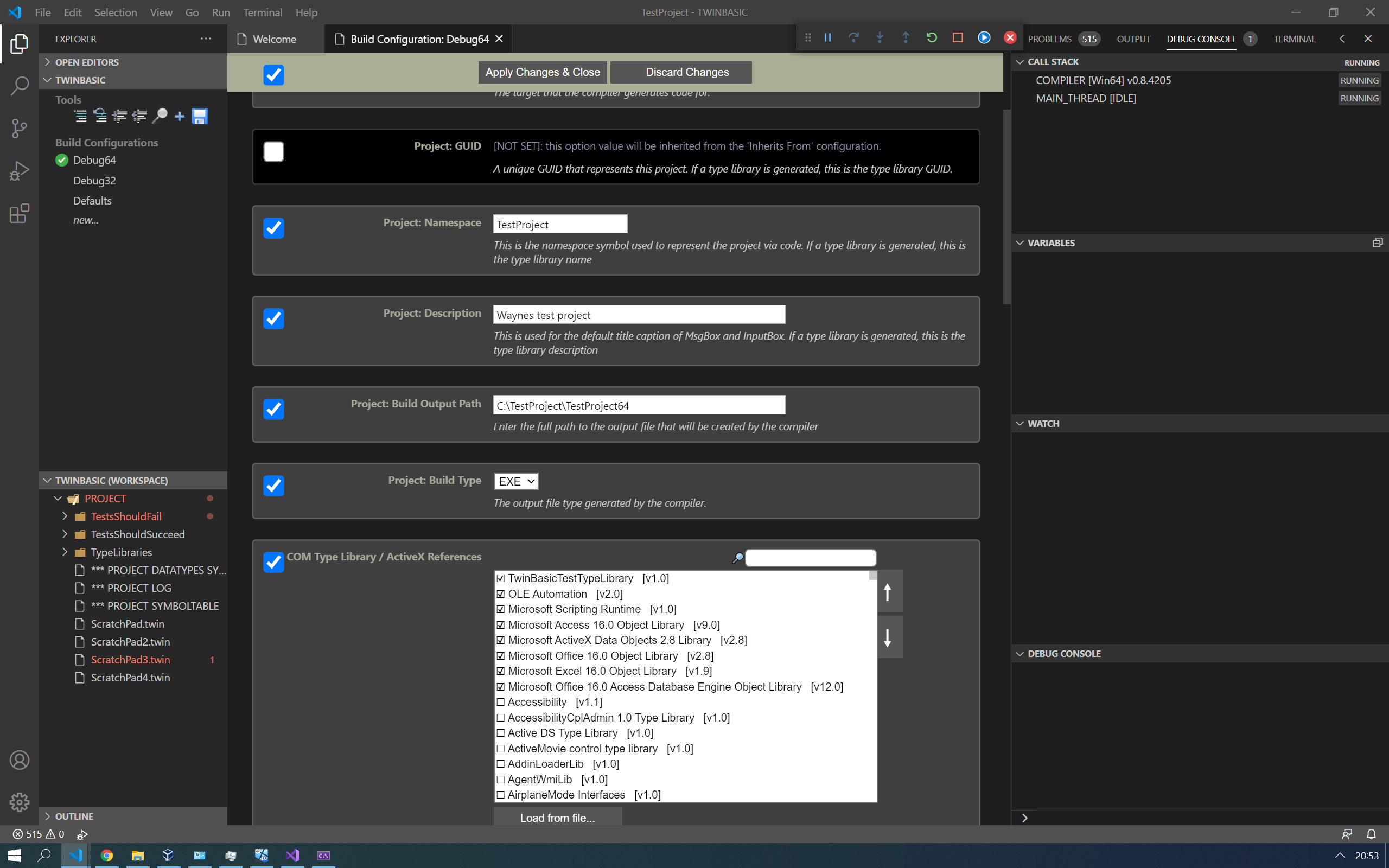Open the Run and Debug sidebar icon

[x=20, y=170]
